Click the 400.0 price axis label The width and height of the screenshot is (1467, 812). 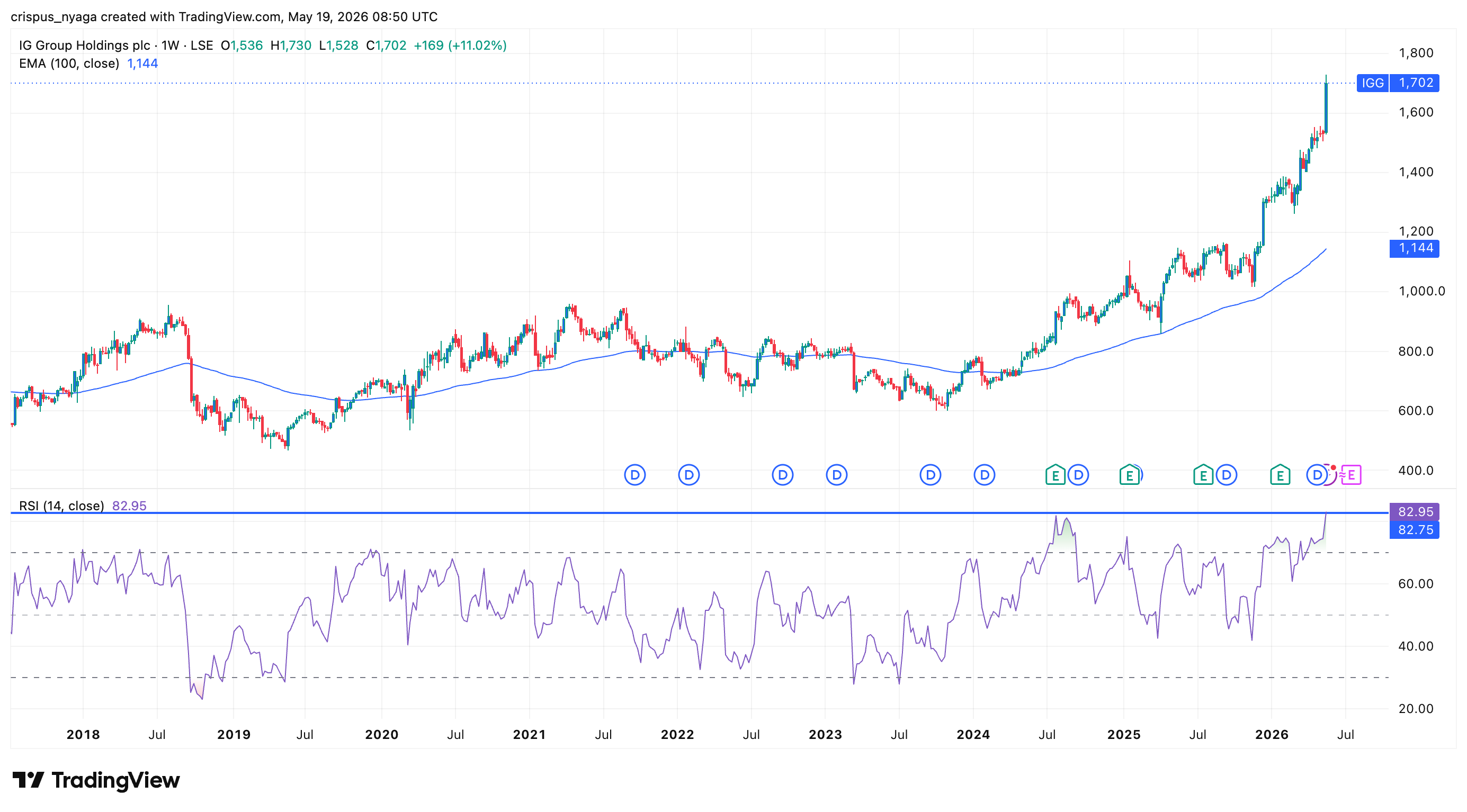1416,471
